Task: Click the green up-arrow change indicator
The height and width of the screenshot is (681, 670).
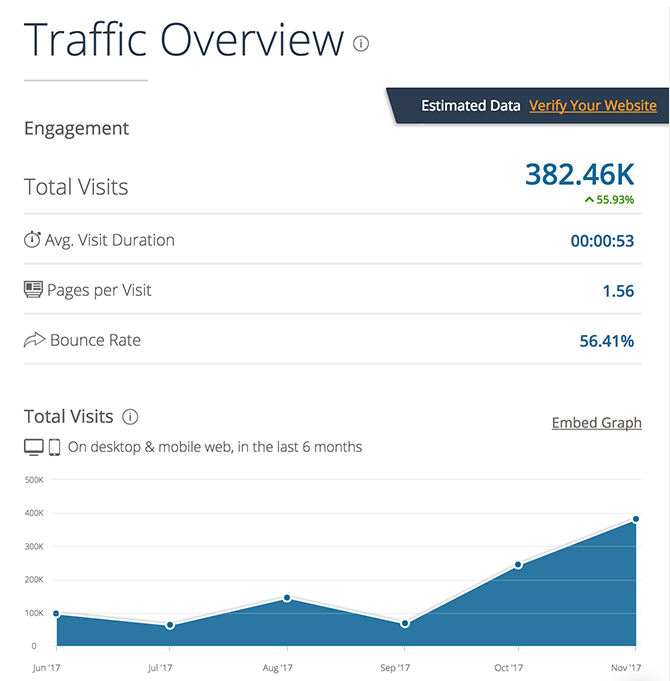Action: pyautogui.click(x=589, y=200)
